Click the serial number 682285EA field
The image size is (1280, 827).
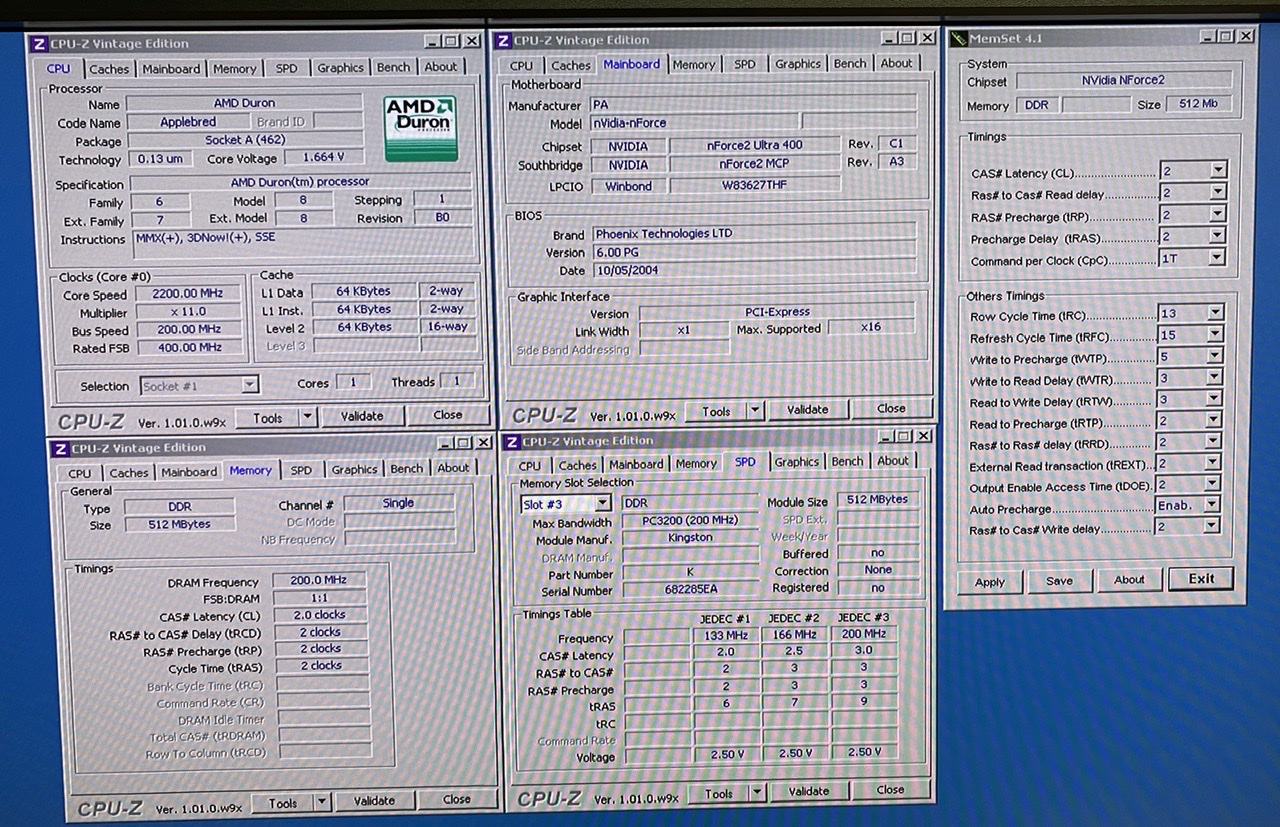pos(690,590)
